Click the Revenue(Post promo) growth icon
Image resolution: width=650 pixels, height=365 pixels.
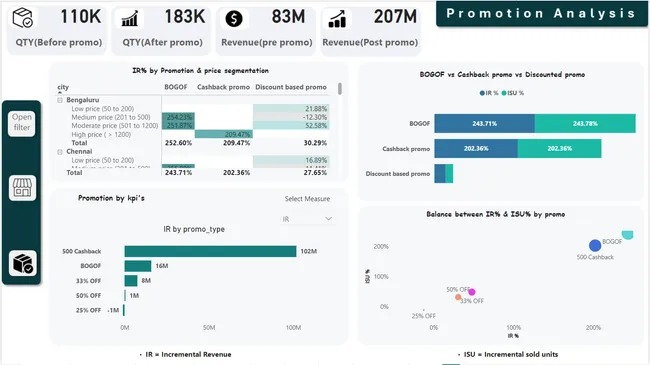coord(337,19)
